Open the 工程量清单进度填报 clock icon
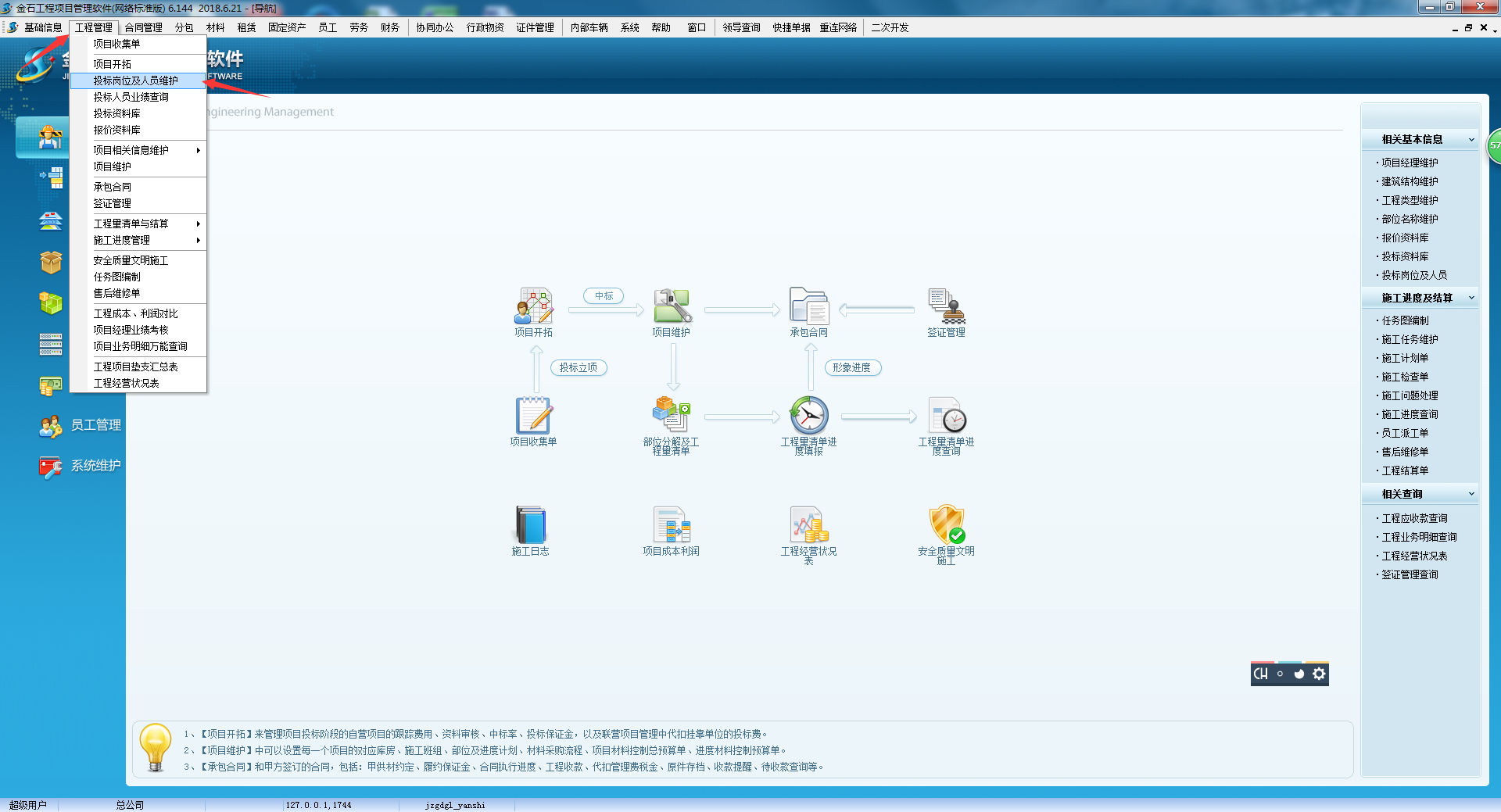 point(808,416)
